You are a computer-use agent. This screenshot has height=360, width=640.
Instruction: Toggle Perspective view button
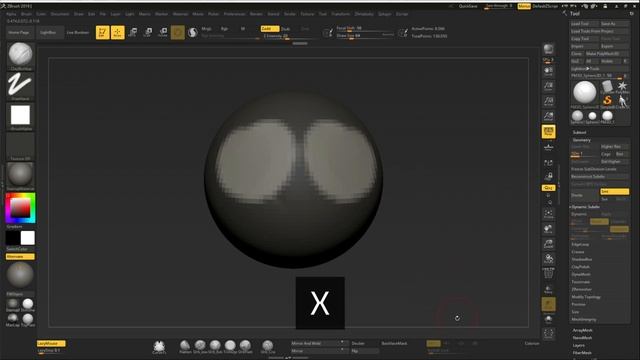click(549, 131)
